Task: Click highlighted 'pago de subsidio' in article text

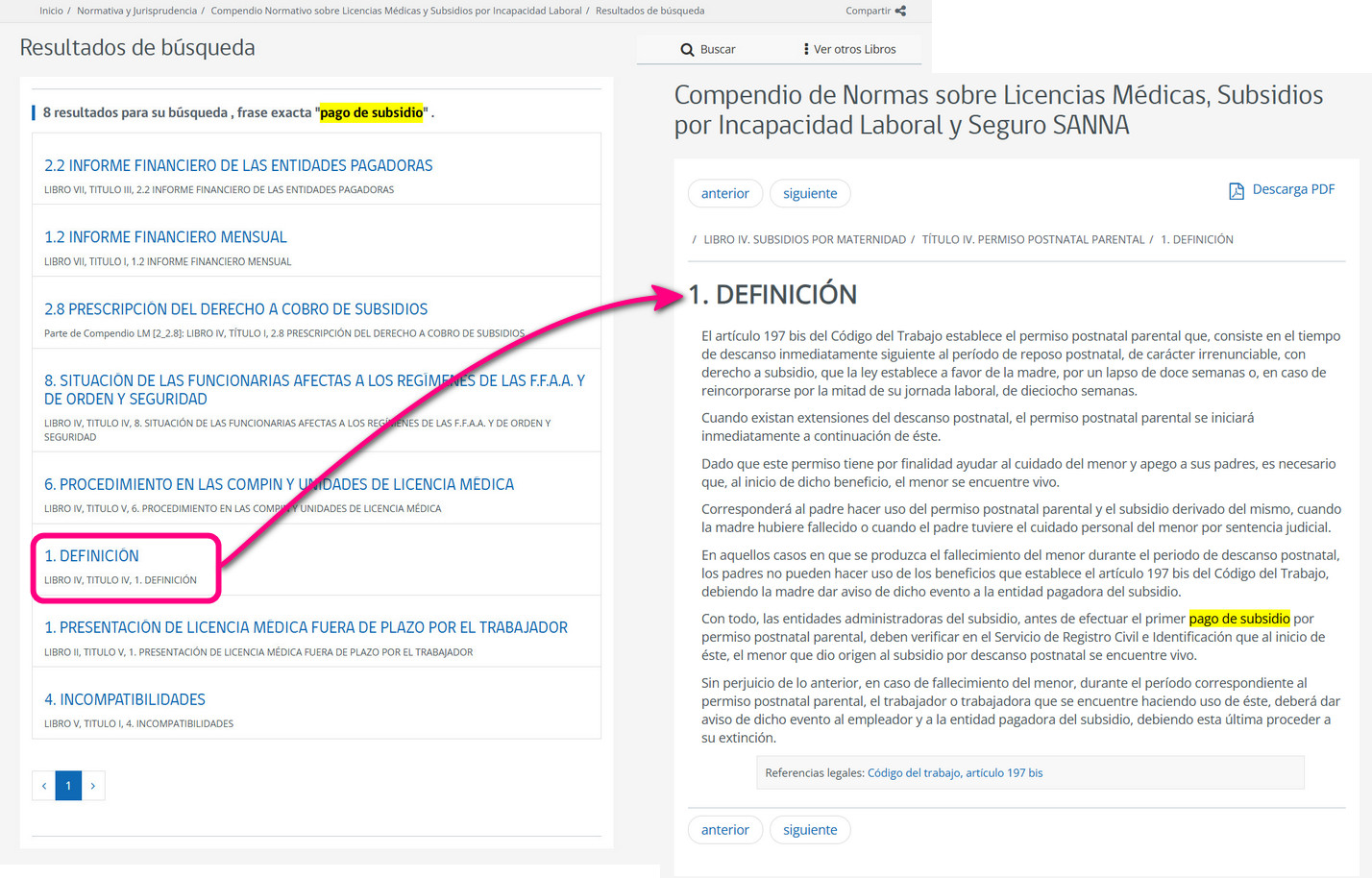Action: [x=1239, y=619]
